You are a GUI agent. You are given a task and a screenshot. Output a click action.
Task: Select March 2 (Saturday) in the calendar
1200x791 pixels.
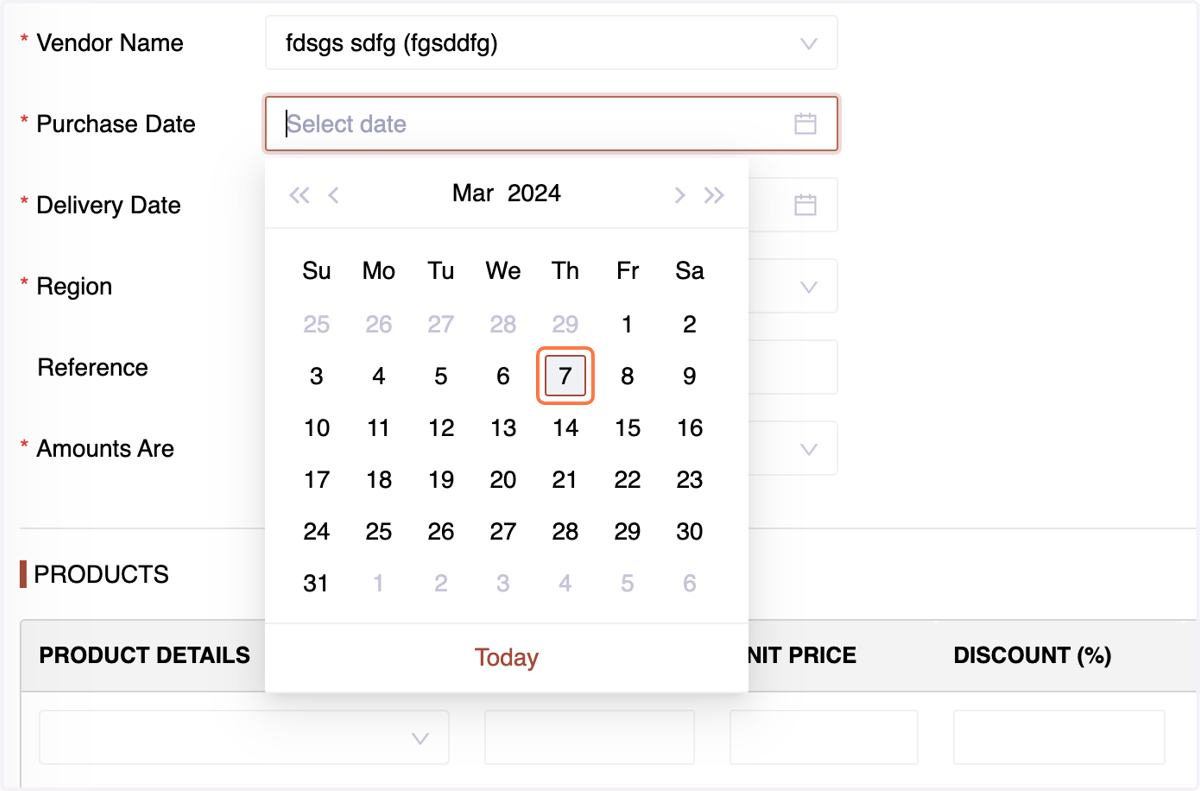pyautogui.click(x=689, y=324)
